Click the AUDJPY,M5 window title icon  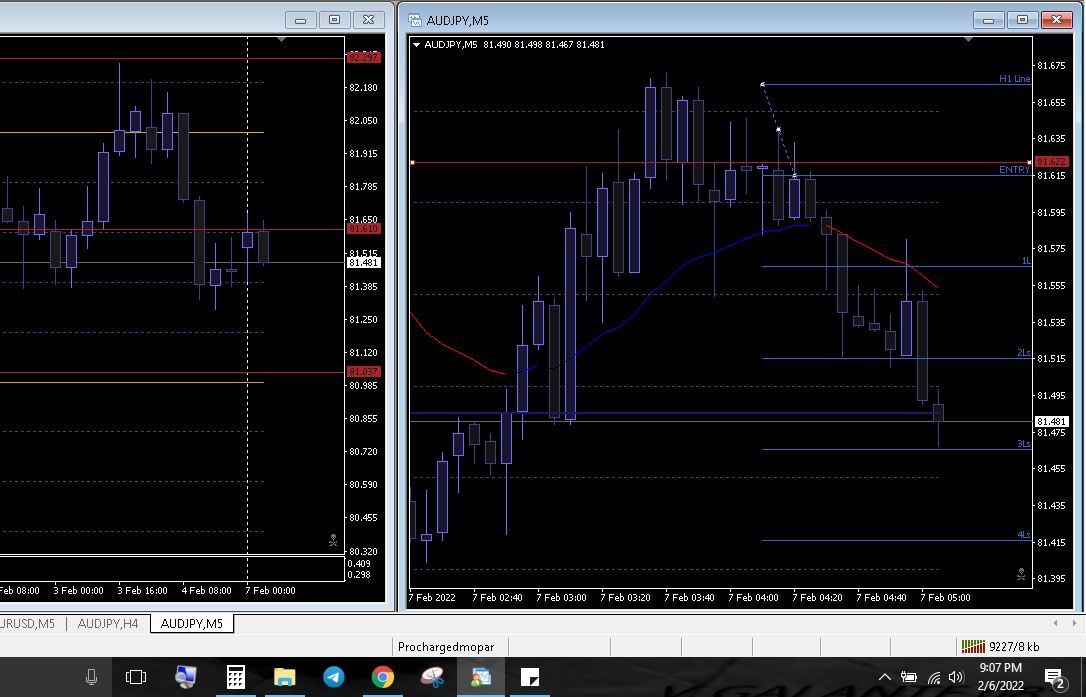(x=414, y=20)
